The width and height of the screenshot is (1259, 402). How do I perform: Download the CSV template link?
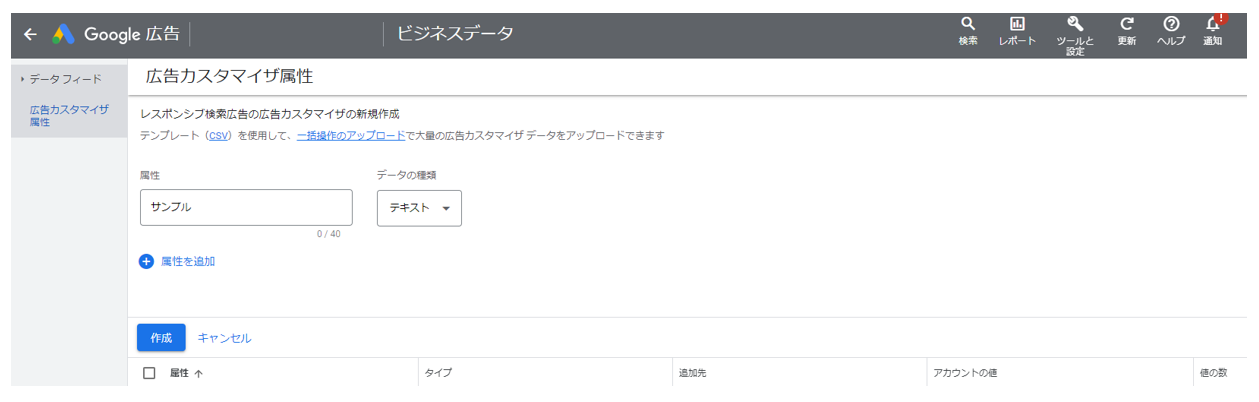pos(218,135)
